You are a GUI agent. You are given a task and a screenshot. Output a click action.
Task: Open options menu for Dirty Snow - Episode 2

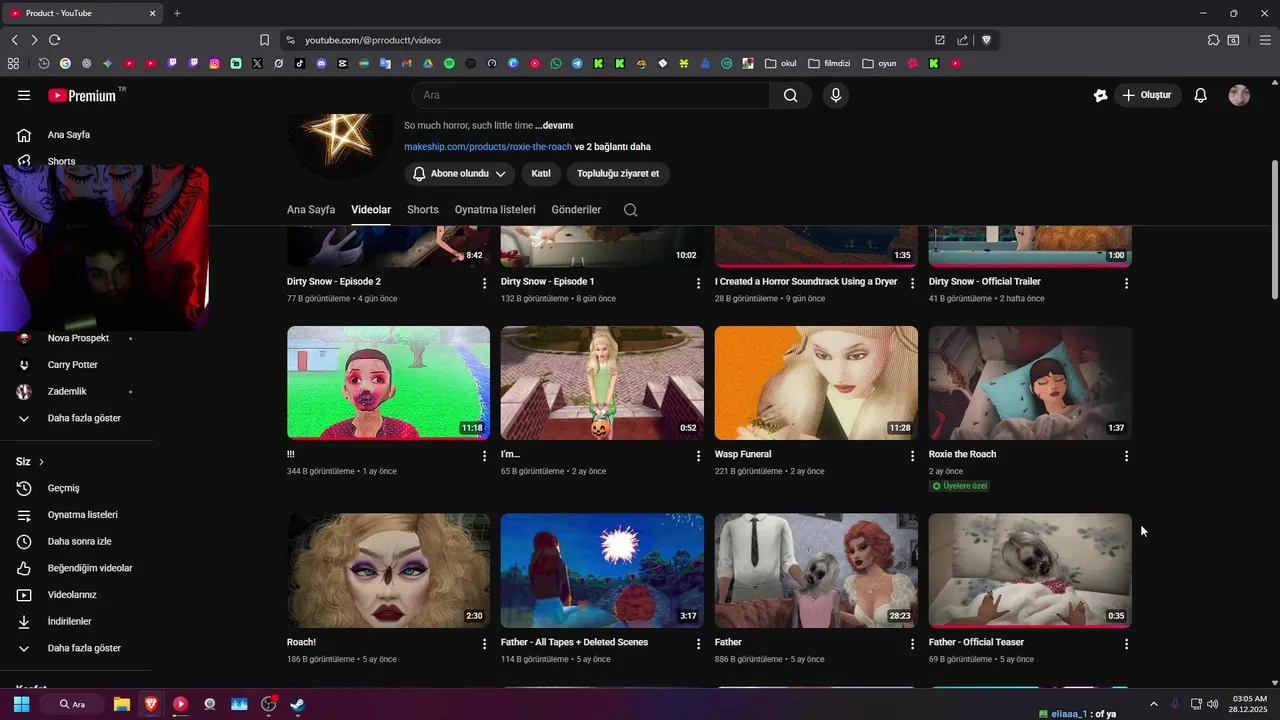(485, 284)
